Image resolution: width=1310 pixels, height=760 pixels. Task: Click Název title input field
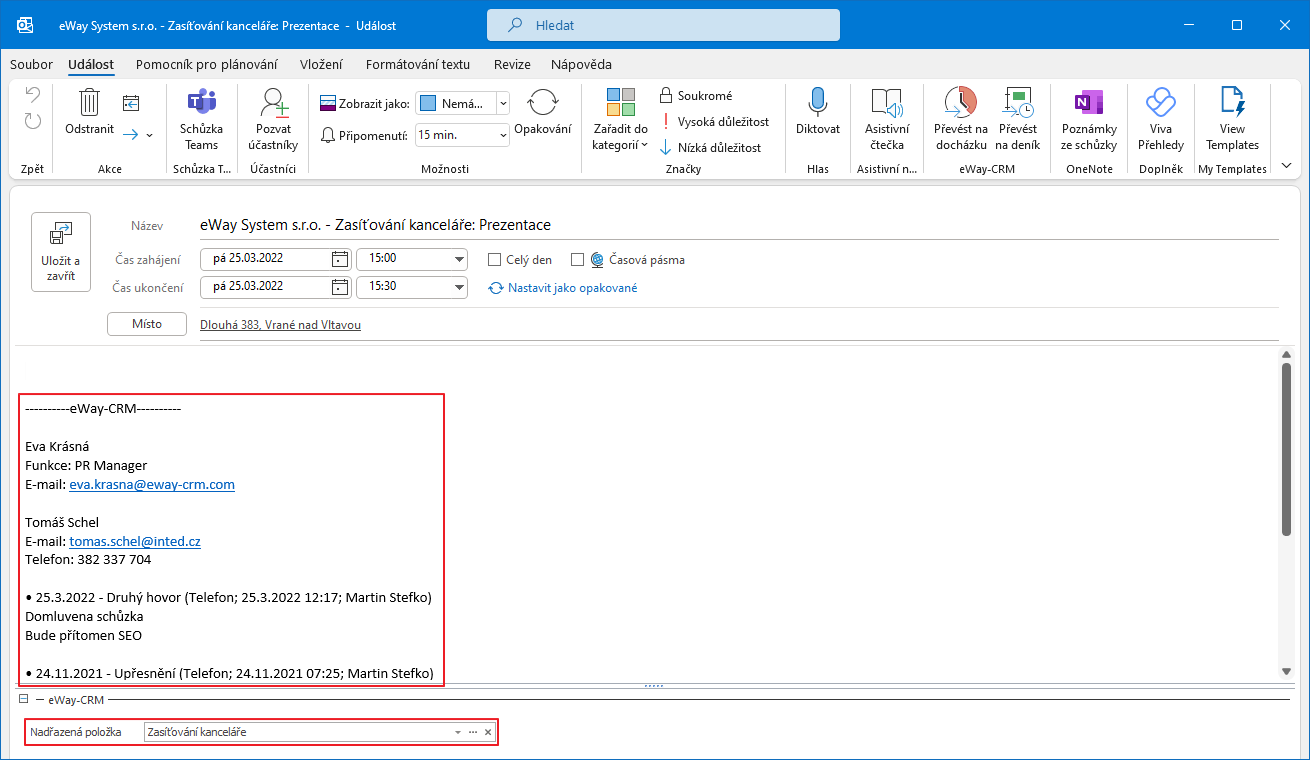click(x=739, y=225)
